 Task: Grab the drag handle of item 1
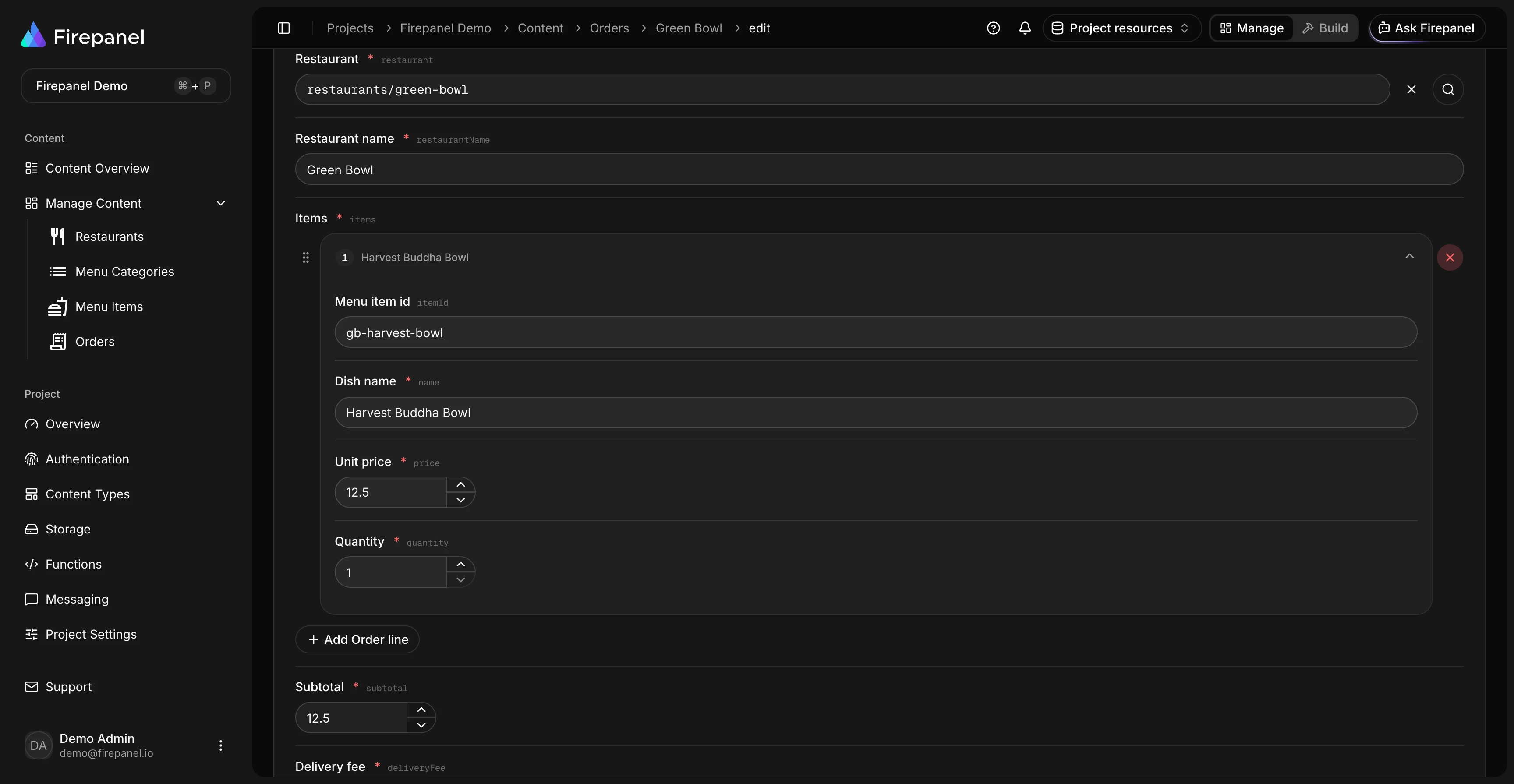tap(306, 258)
